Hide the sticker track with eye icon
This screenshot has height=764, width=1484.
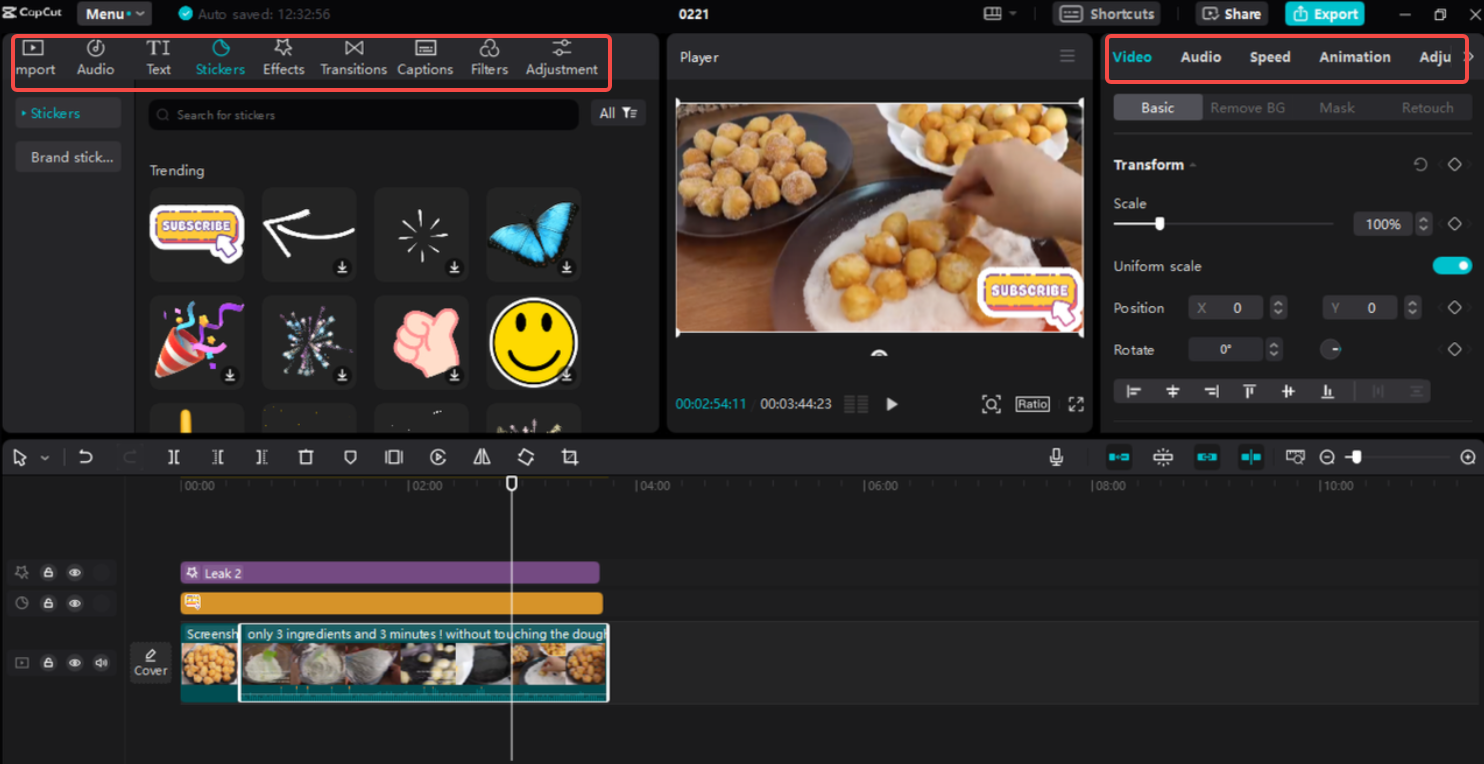[x=75, y=603]
